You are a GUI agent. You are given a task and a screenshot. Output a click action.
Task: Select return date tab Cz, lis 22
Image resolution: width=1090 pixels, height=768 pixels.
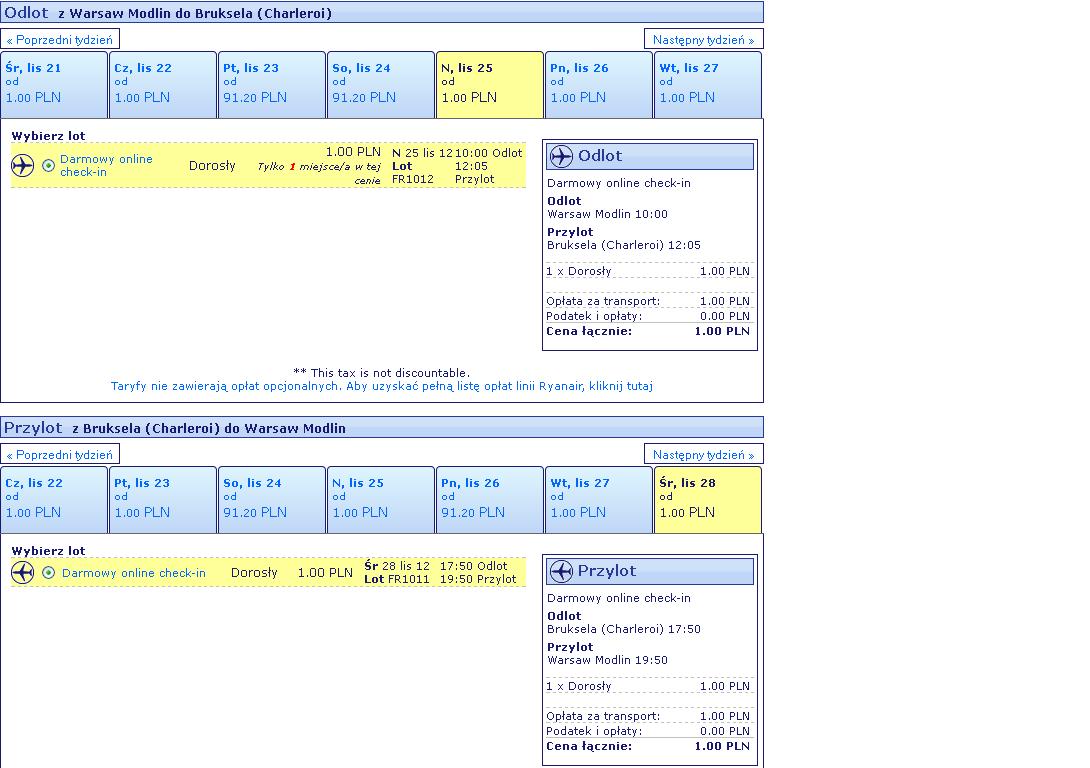click(x=54, y=500)
